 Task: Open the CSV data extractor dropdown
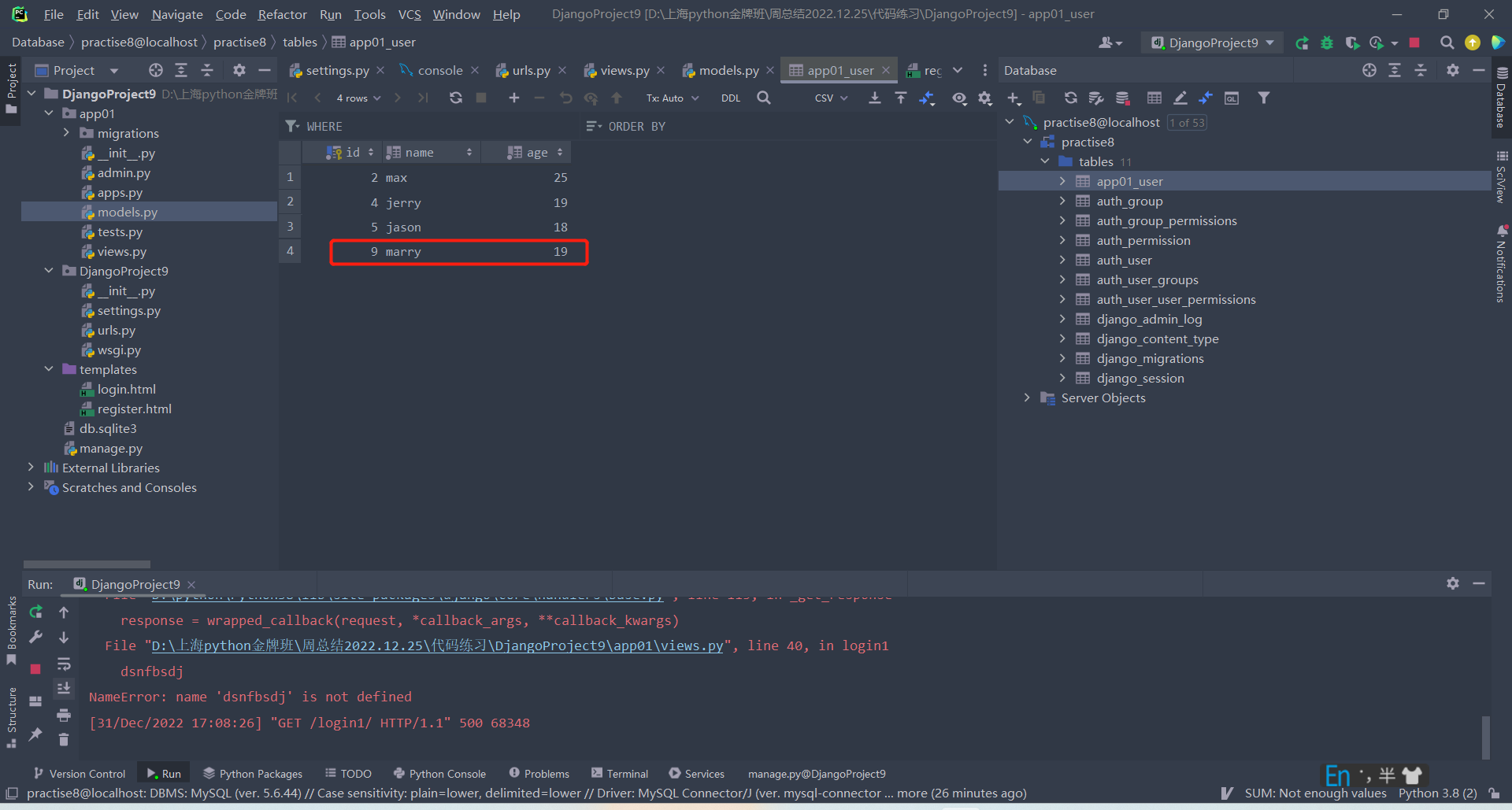pyautogui.click(x=831, y=98)
